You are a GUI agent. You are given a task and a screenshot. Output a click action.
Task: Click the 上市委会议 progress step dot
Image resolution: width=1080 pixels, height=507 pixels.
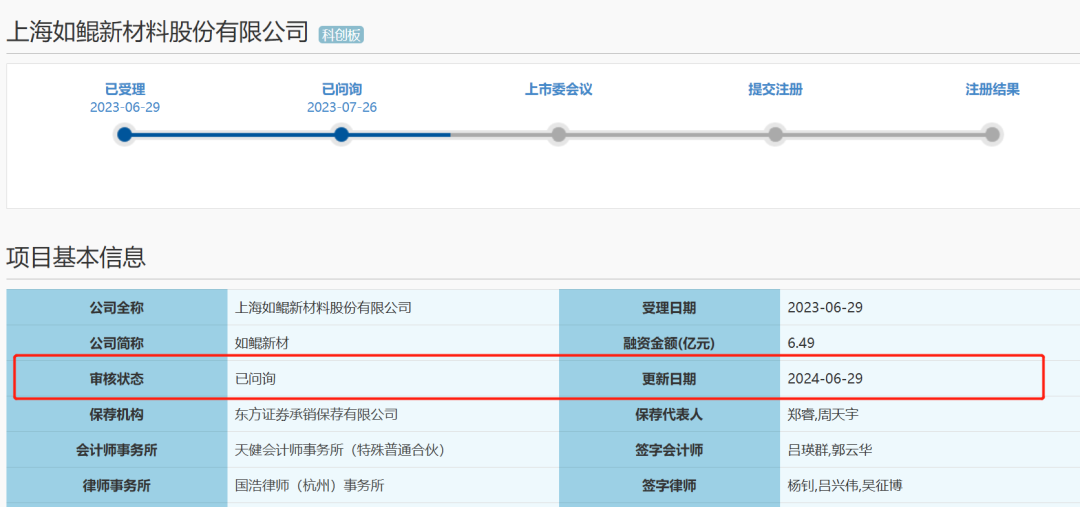click(x=559, y=134)
